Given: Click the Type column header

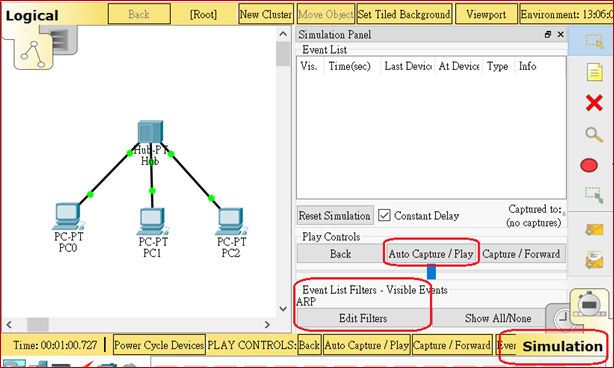Looking at the screenshot, I should click(x=498, y=66).
